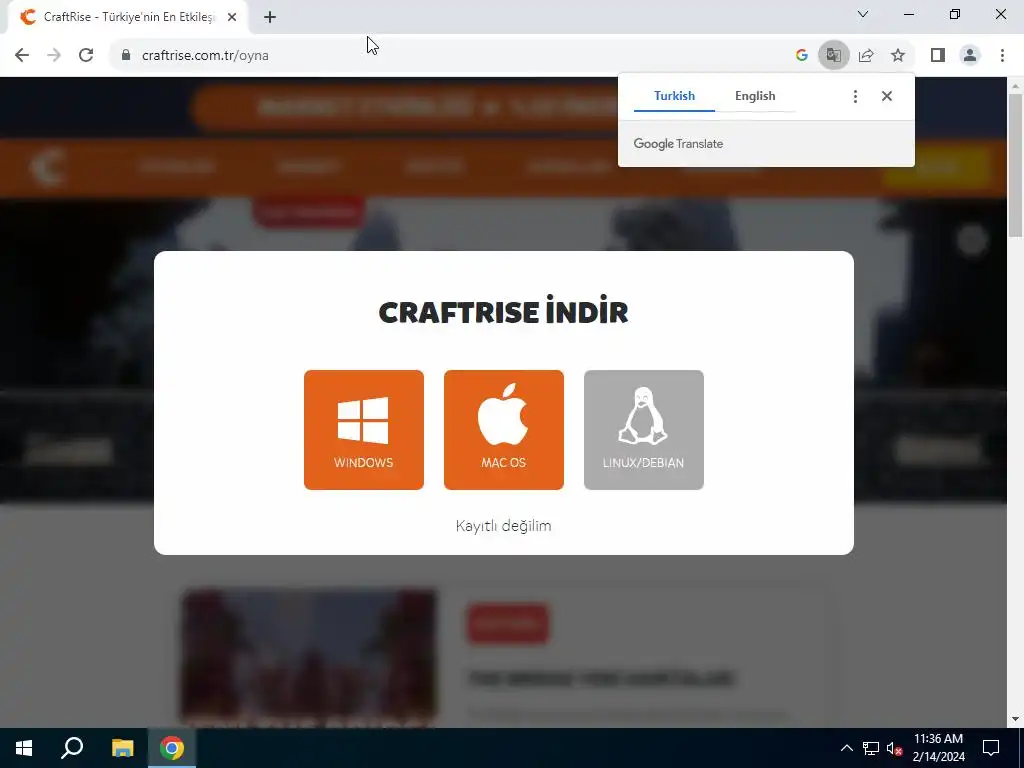
Task: Reload the current page
Action: [x=86, y=56]
